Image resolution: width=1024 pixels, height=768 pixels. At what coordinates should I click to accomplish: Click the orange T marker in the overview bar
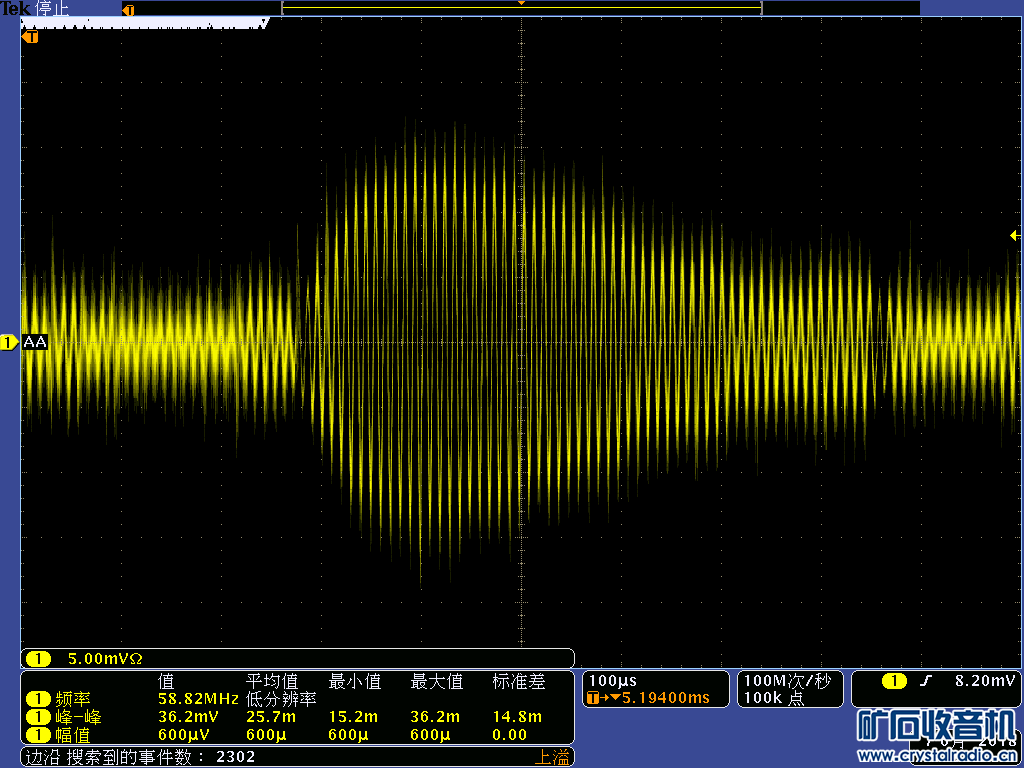tap(128, 10)
